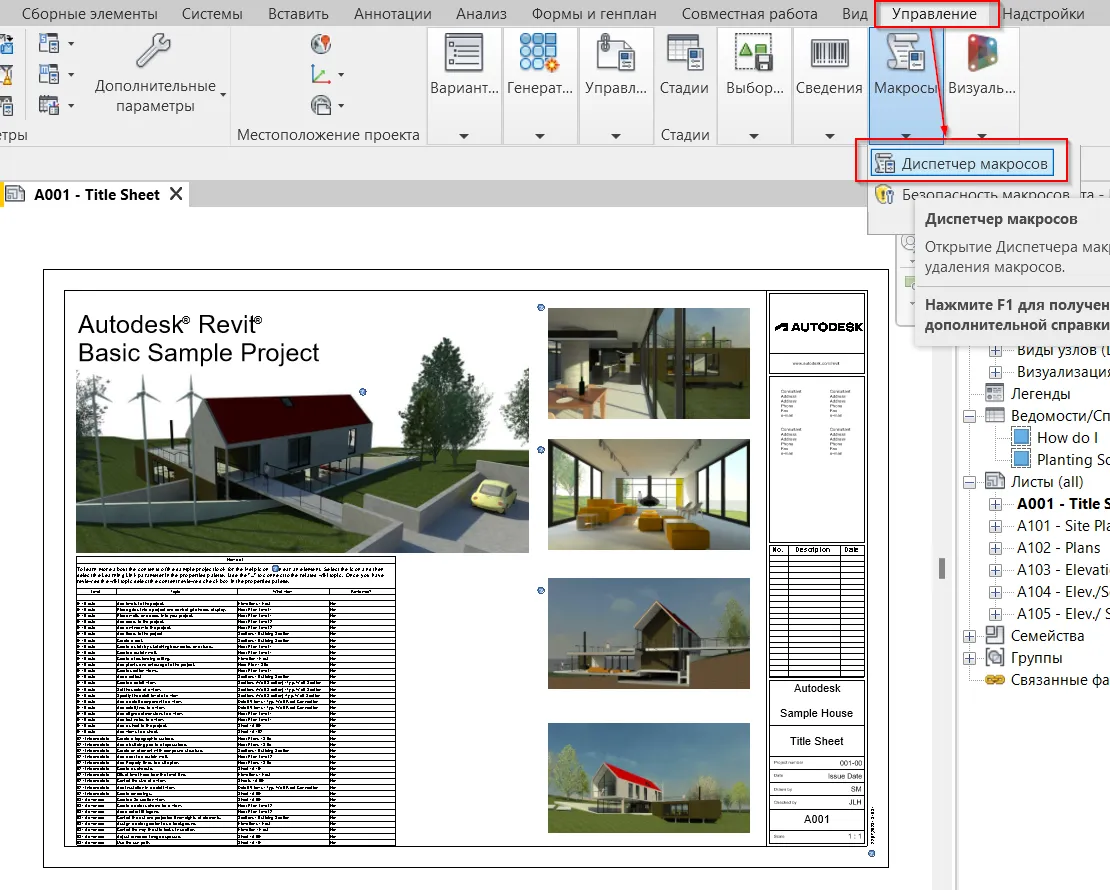The image size is (1110, 890).
Task: Click the Связанные файлы link icon
Action: pyautogui.click(x=995, y=680)
